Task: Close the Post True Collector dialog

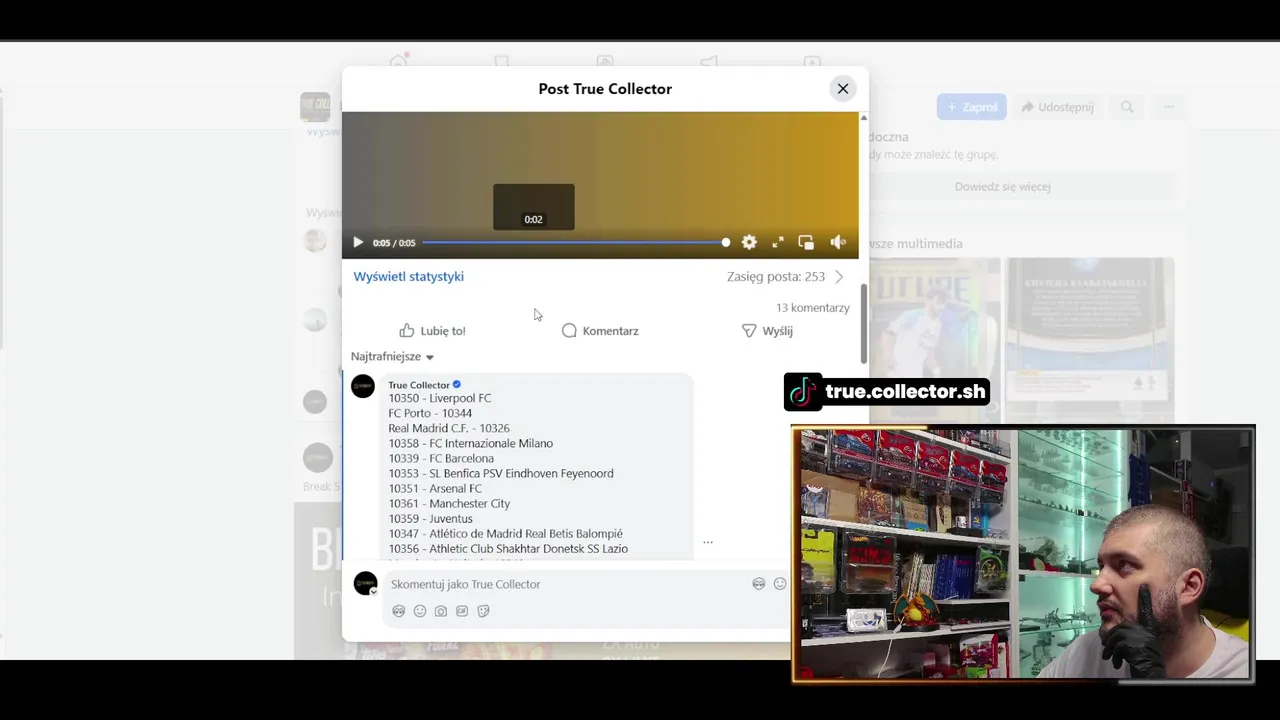Action: tap(843, 89)
